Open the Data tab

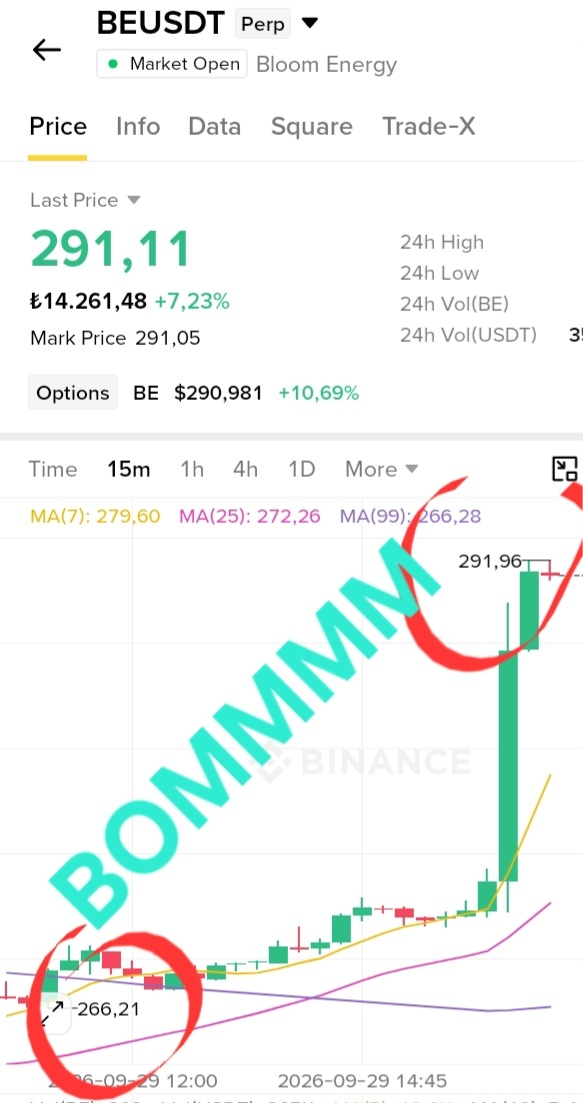coord(214,127)
